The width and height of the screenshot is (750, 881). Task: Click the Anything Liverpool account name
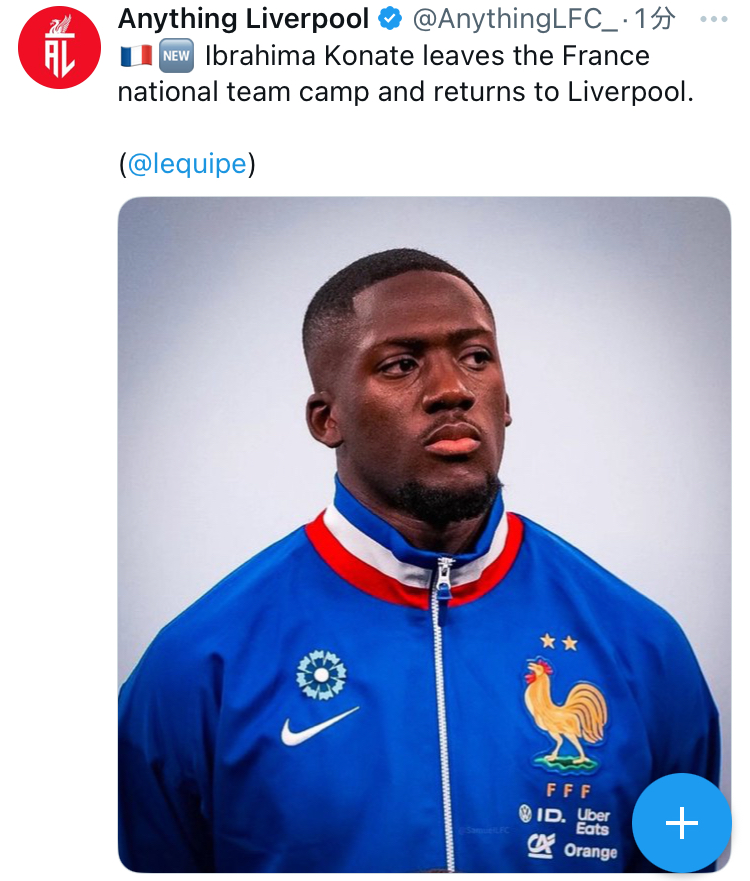pos(243,19)
